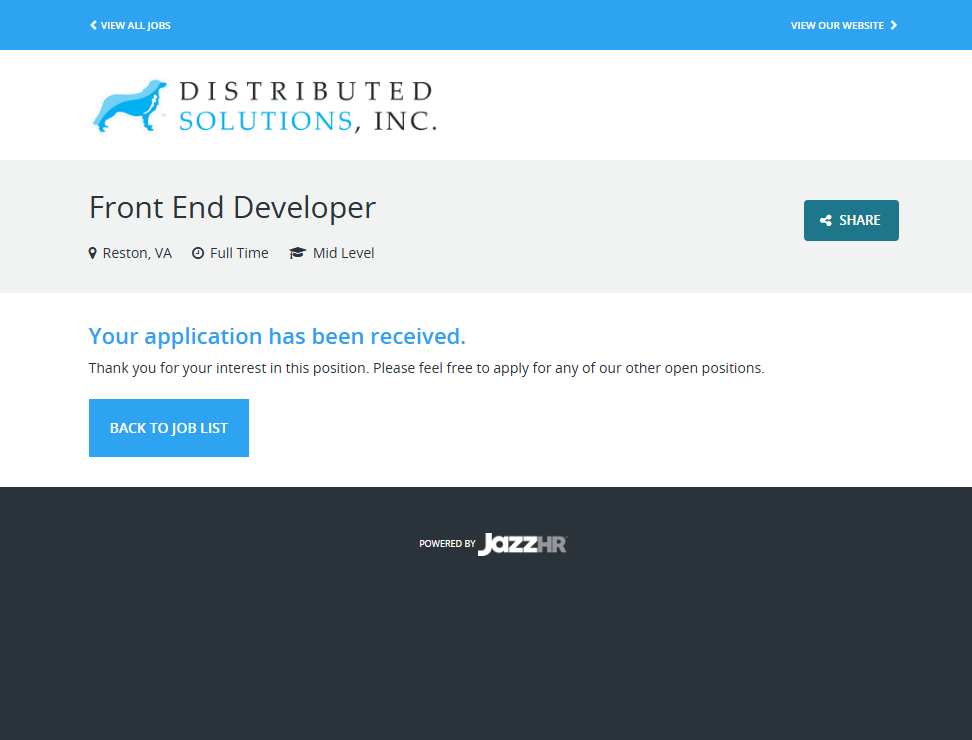Click the left chevron beside View All Jobs

(x=93, y=25)
